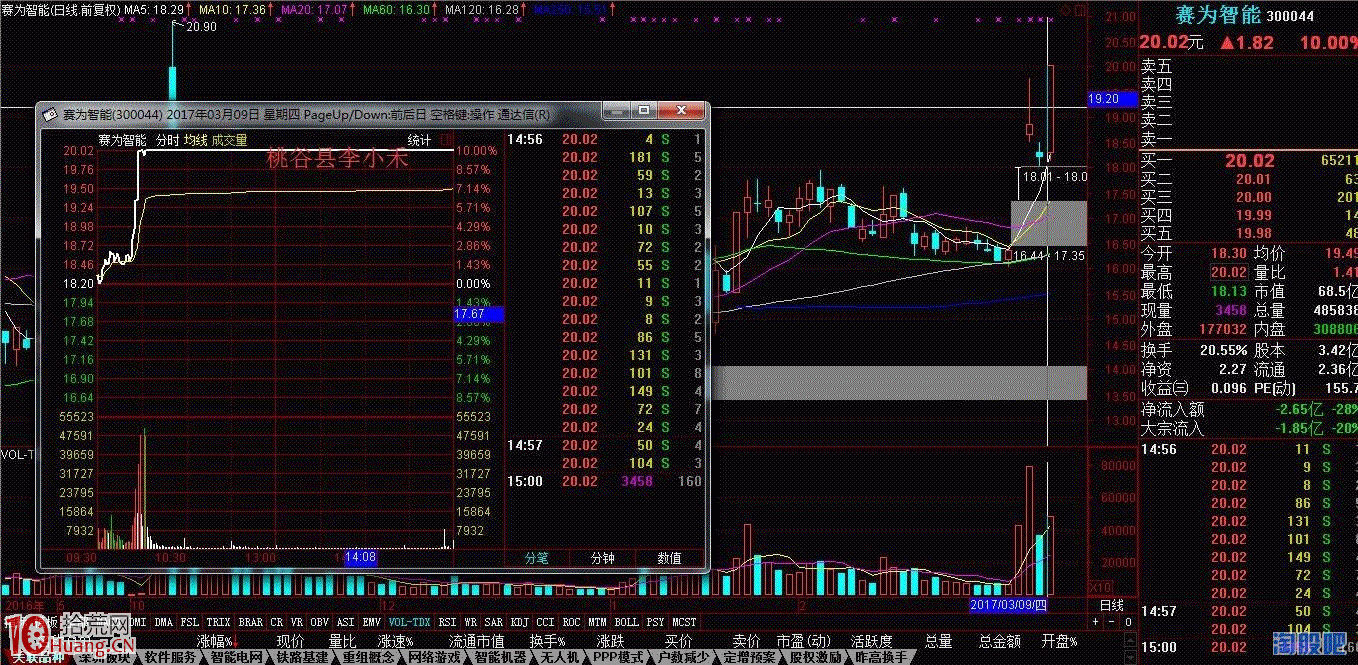1358x665 pixels.
Task: Open the 统计 statistics in intraday popup
Action: point(419,140)
